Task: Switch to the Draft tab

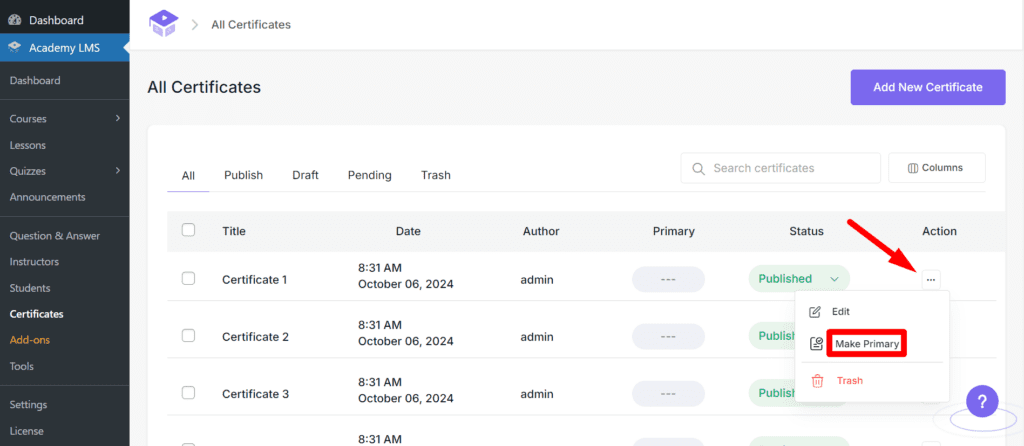Action: 305,175
